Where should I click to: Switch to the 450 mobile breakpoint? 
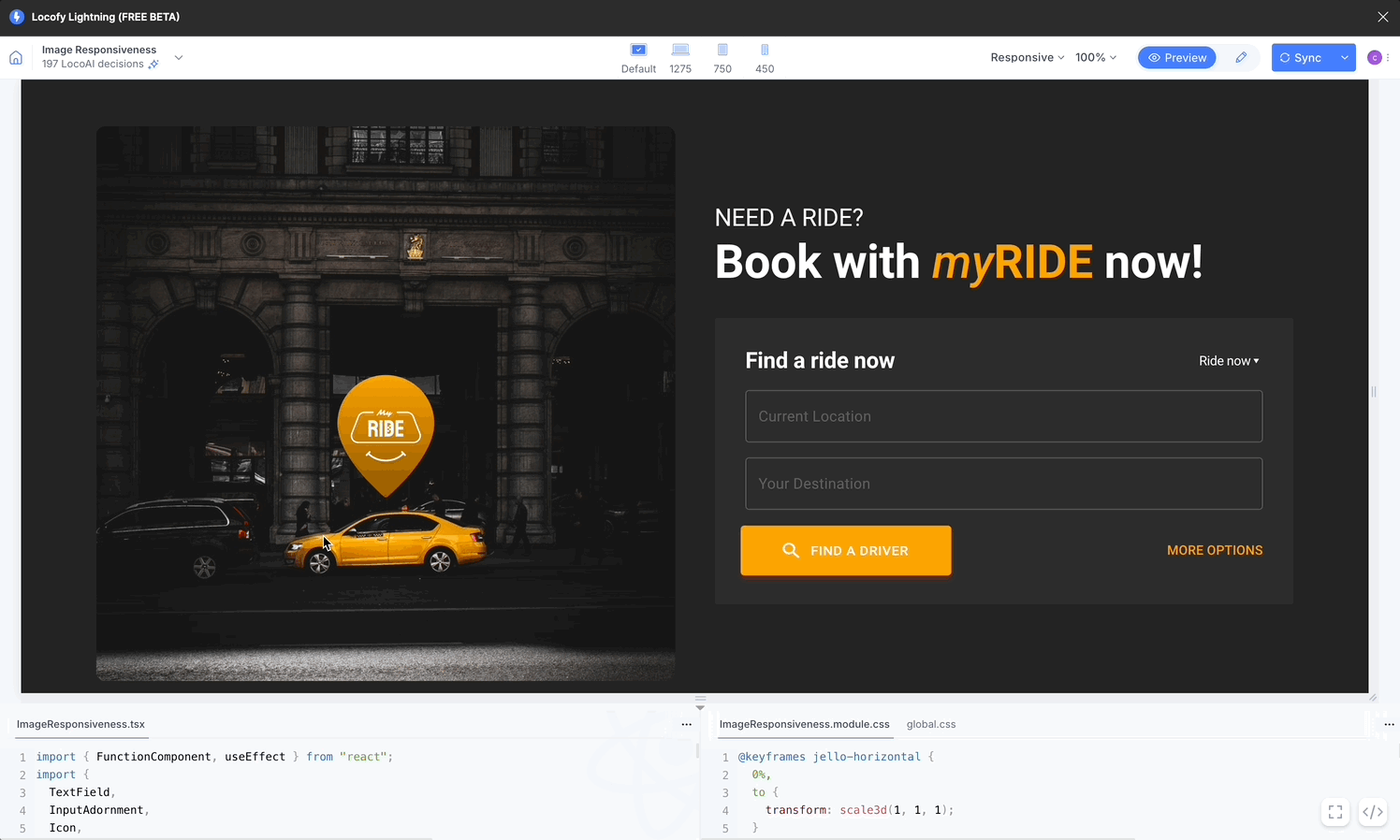tap(765, 51)
